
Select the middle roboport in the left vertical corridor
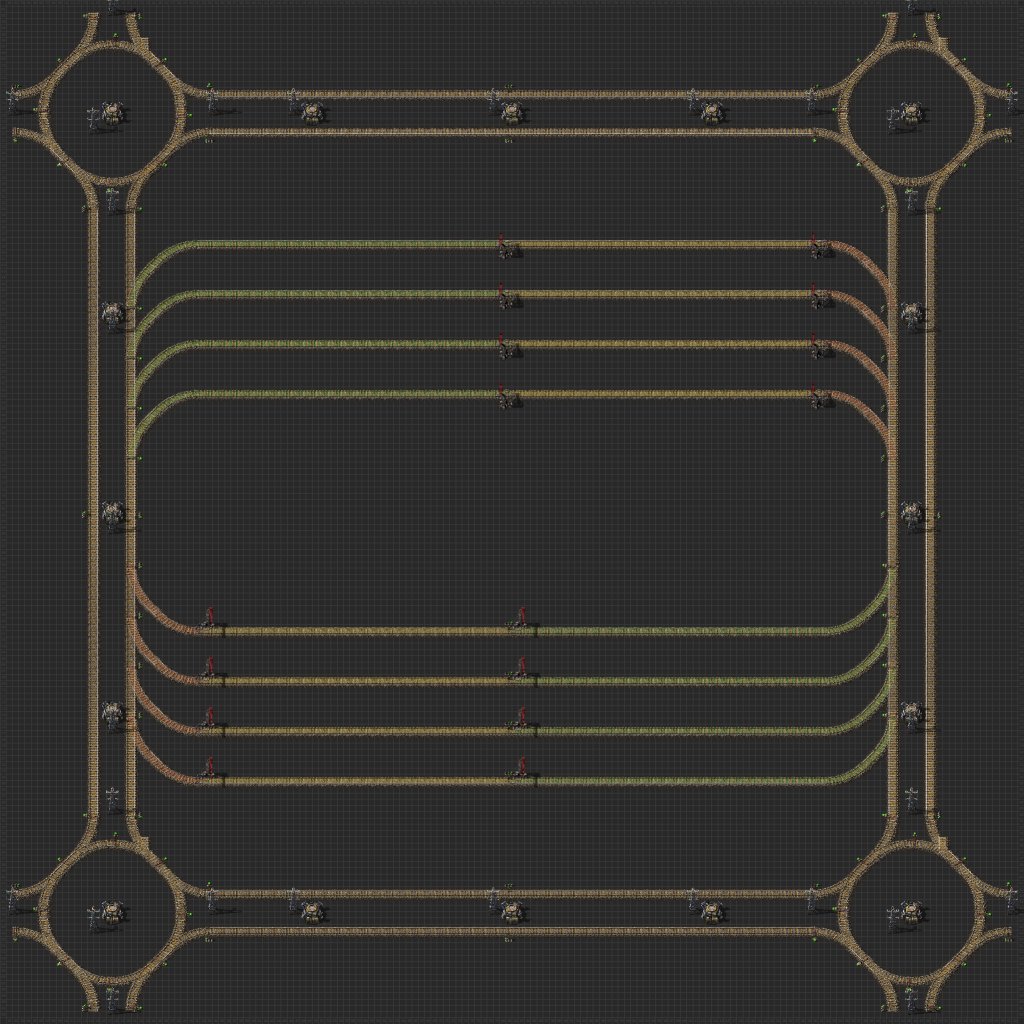(x=113, y=513)
